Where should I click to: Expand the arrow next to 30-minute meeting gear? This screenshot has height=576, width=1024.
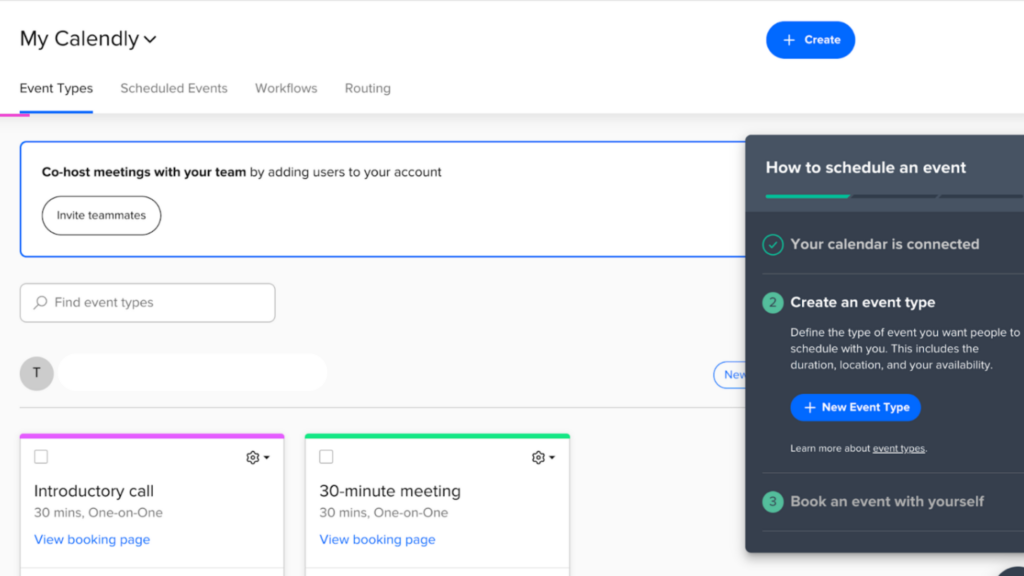[x=551, y=457]
